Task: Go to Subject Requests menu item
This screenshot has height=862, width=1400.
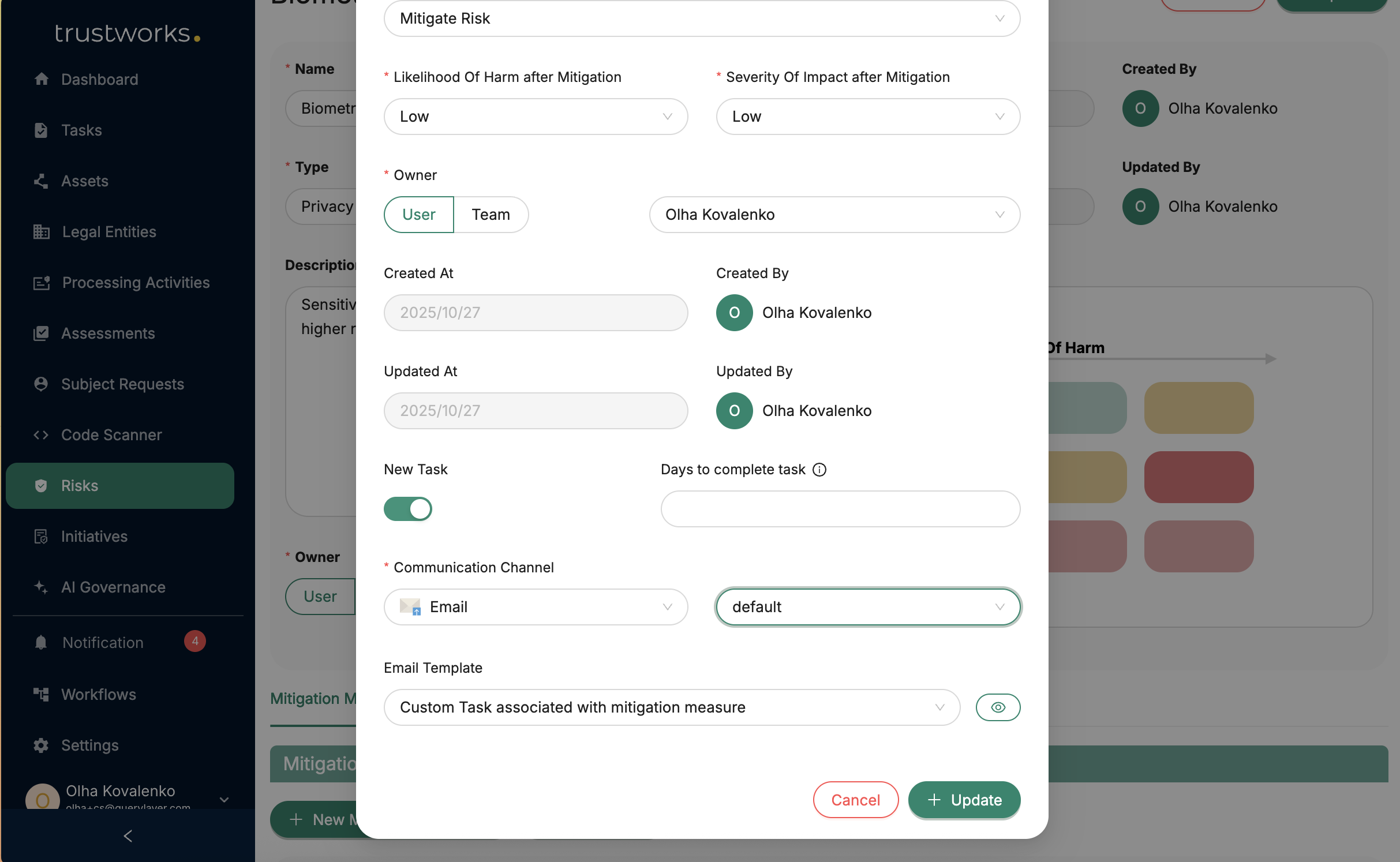Action: pyautogui.click(x=122, y=384)
